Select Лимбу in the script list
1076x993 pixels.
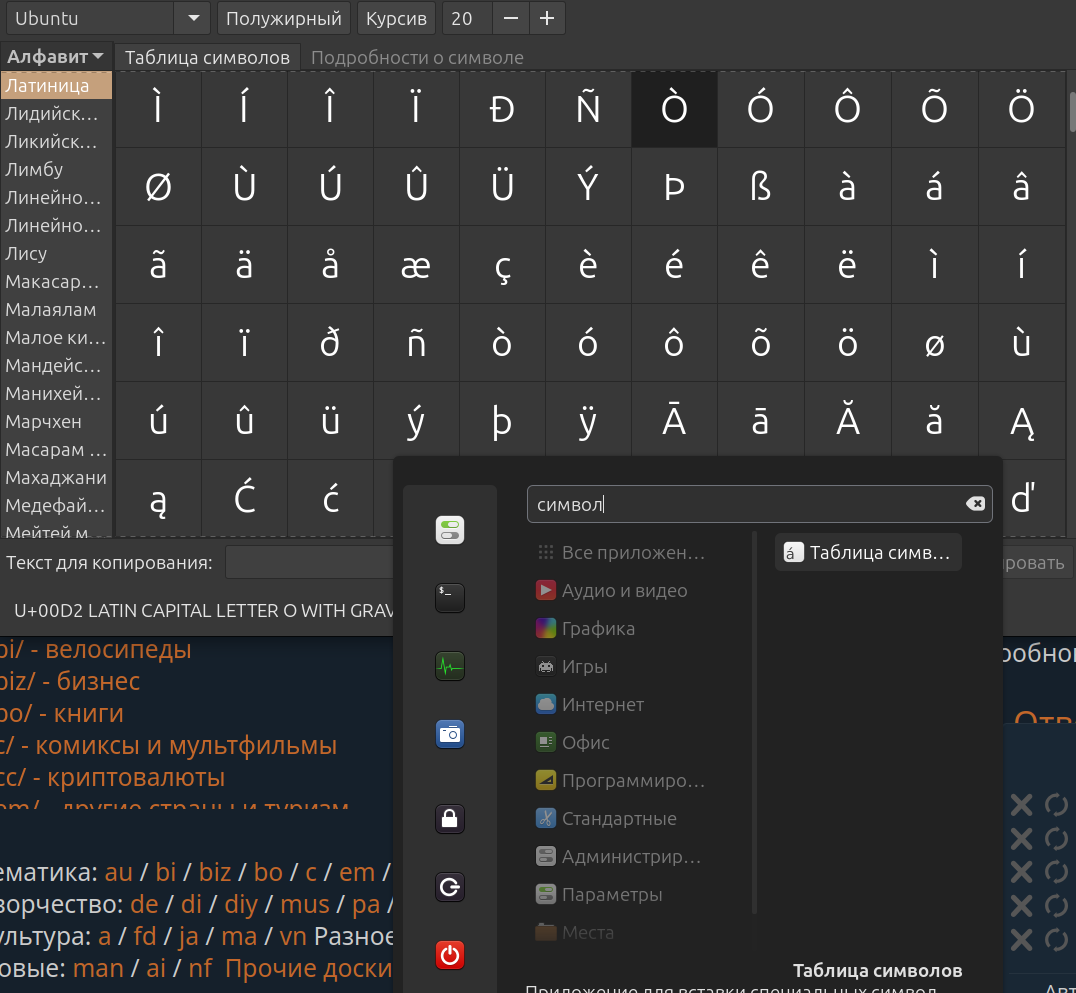[56, 170]
